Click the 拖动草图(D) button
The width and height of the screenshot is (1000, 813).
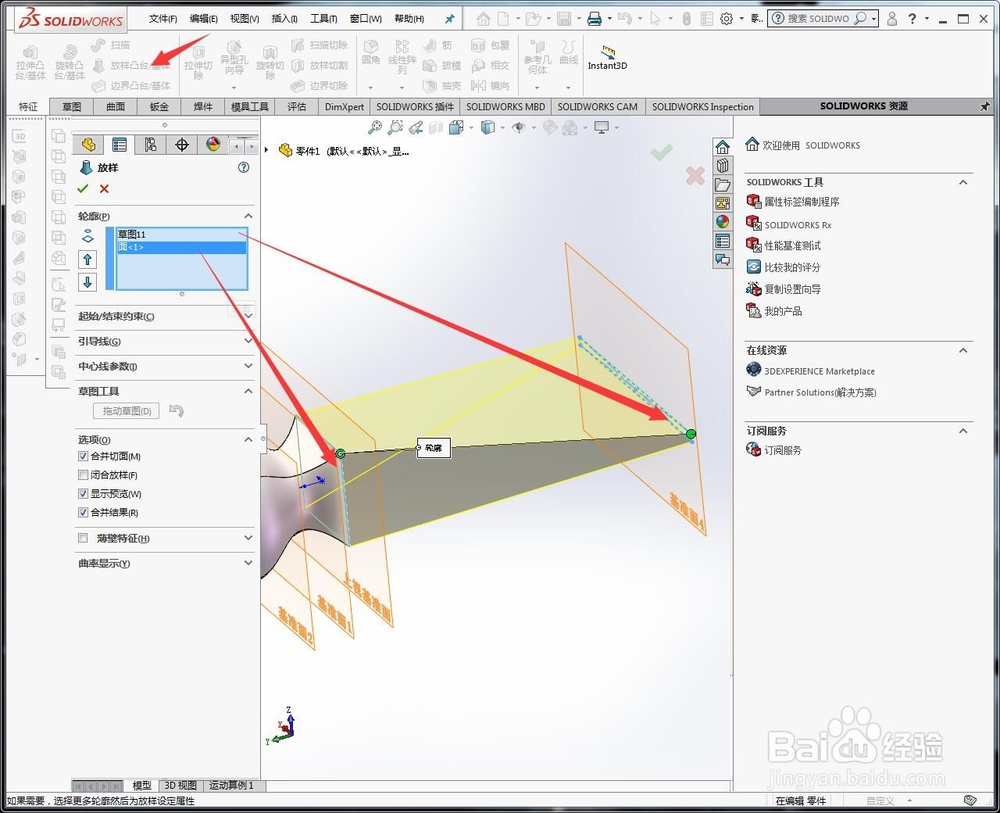click(127, 411)
